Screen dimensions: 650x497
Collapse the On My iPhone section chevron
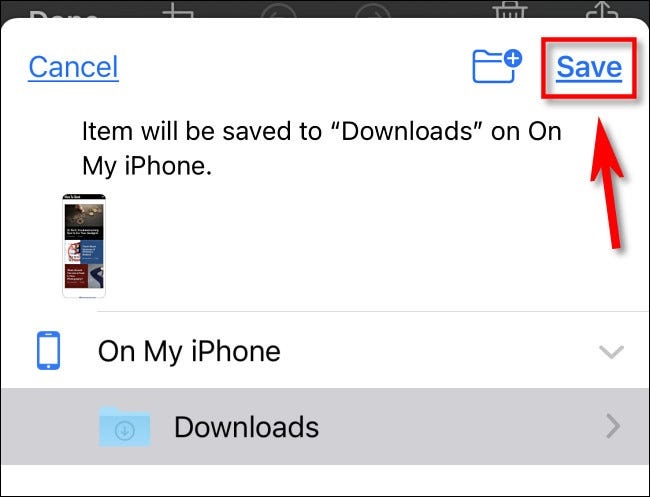(x=611, y=352)
